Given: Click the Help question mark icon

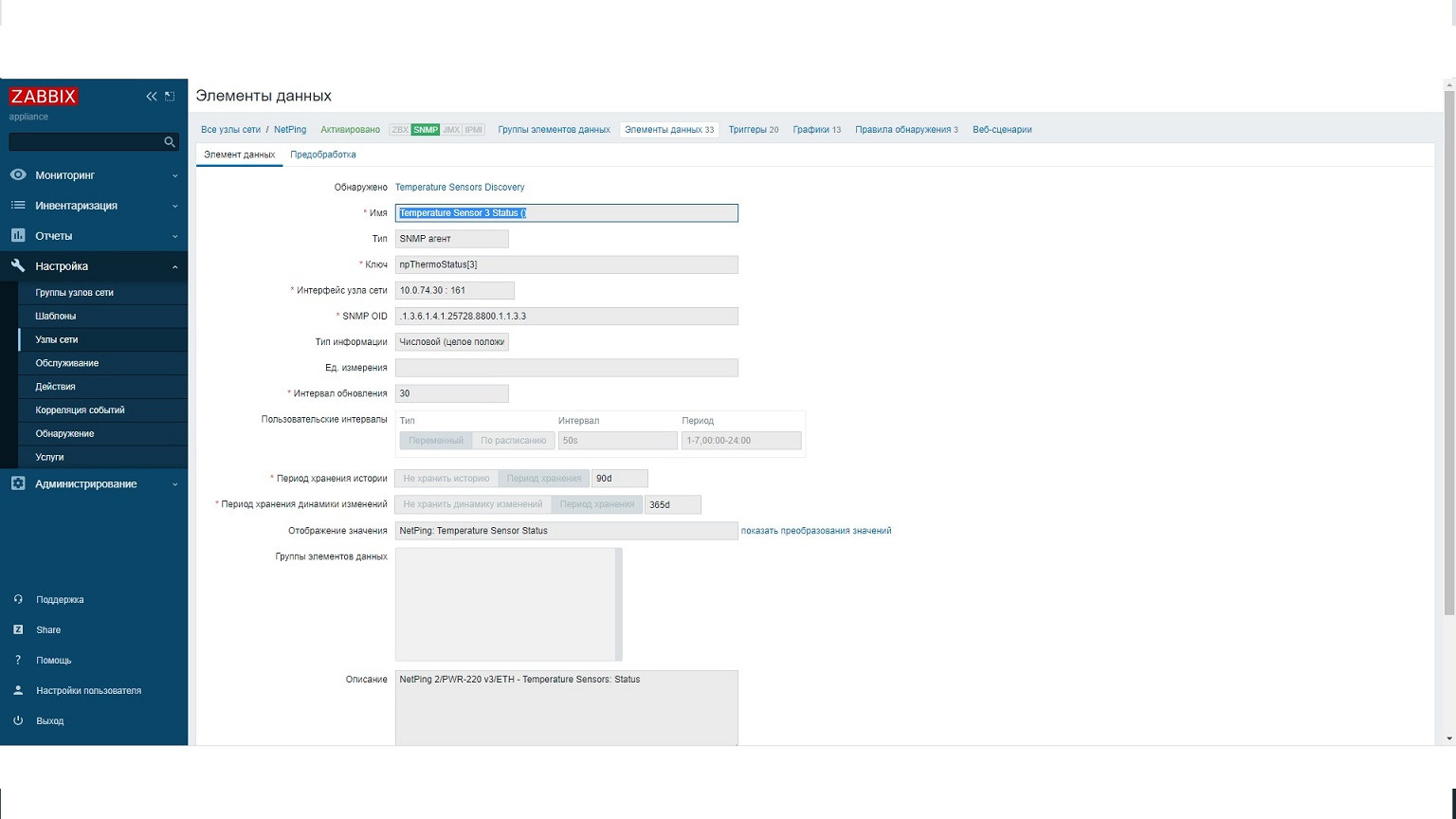Looking at the screenshot, I should tap(18, 660).
